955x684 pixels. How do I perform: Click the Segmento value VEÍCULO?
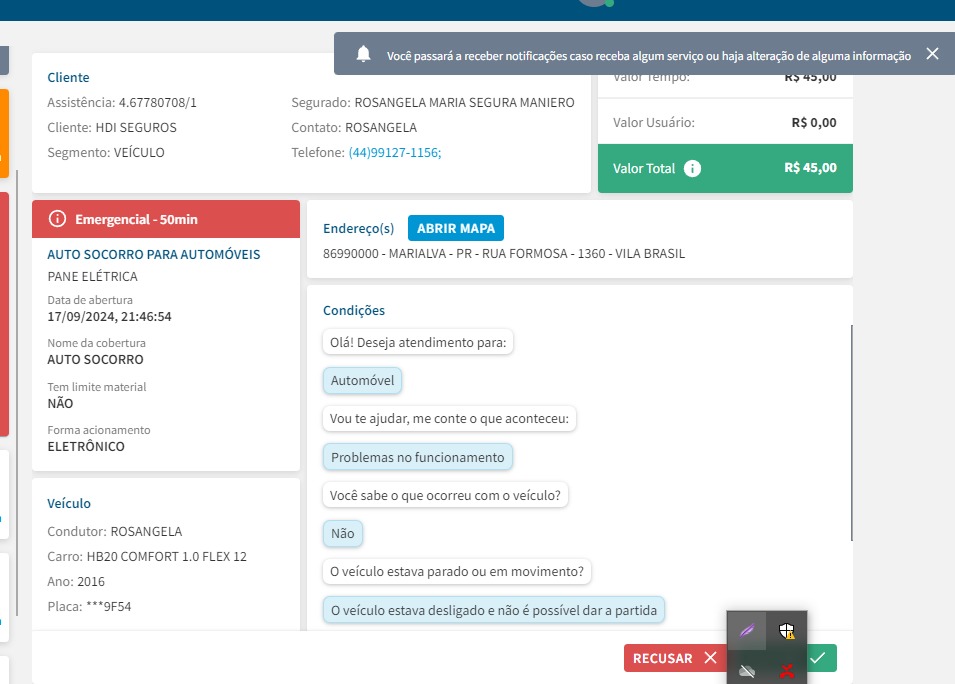pyautogui.click(x=139, y=152)
